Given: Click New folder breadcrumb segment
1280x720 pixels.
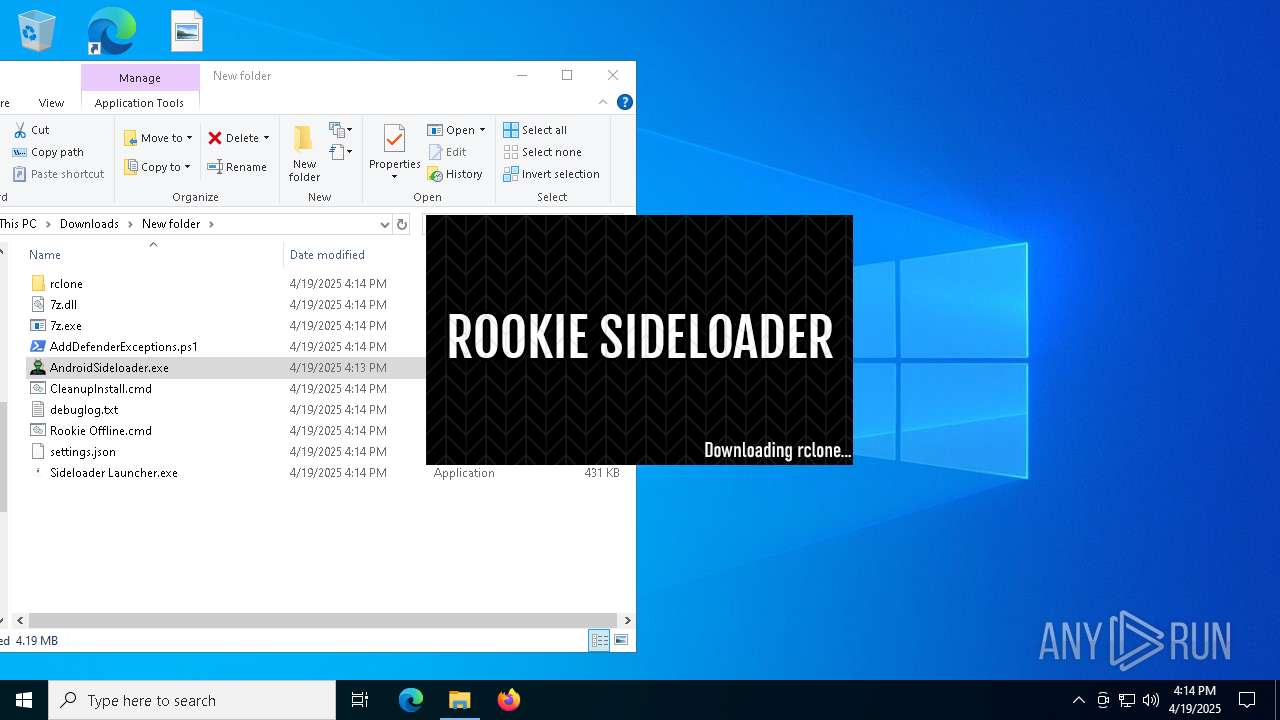Looking at the screenshot, I should click(171, 224).
